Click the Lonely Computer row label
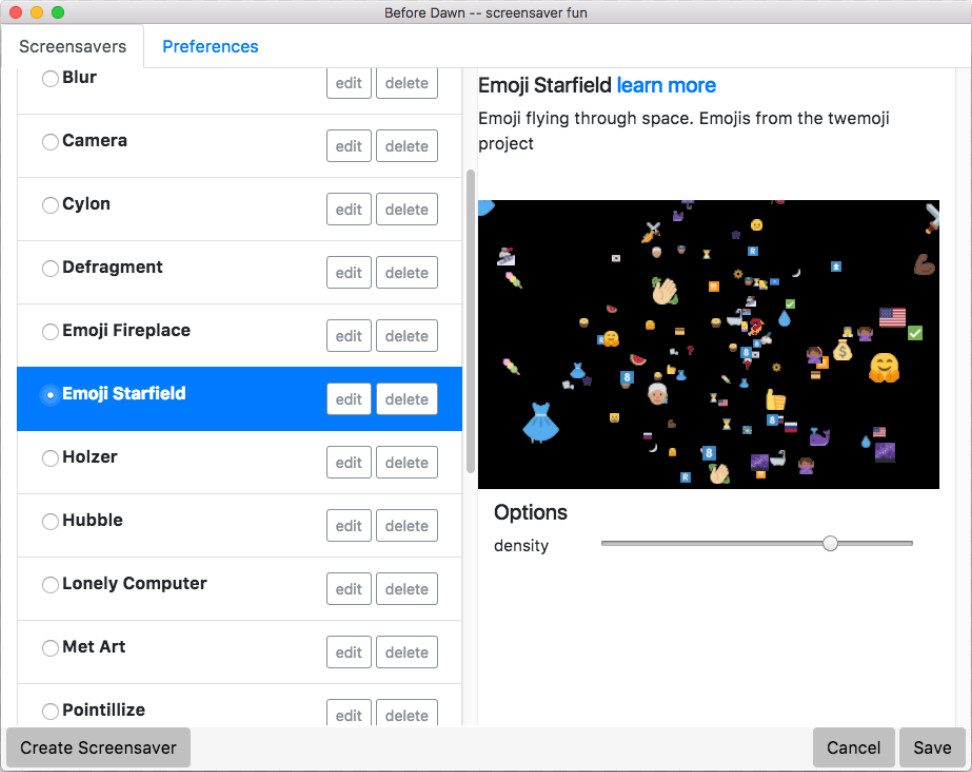Screen dimensions: 972x772 135,583
